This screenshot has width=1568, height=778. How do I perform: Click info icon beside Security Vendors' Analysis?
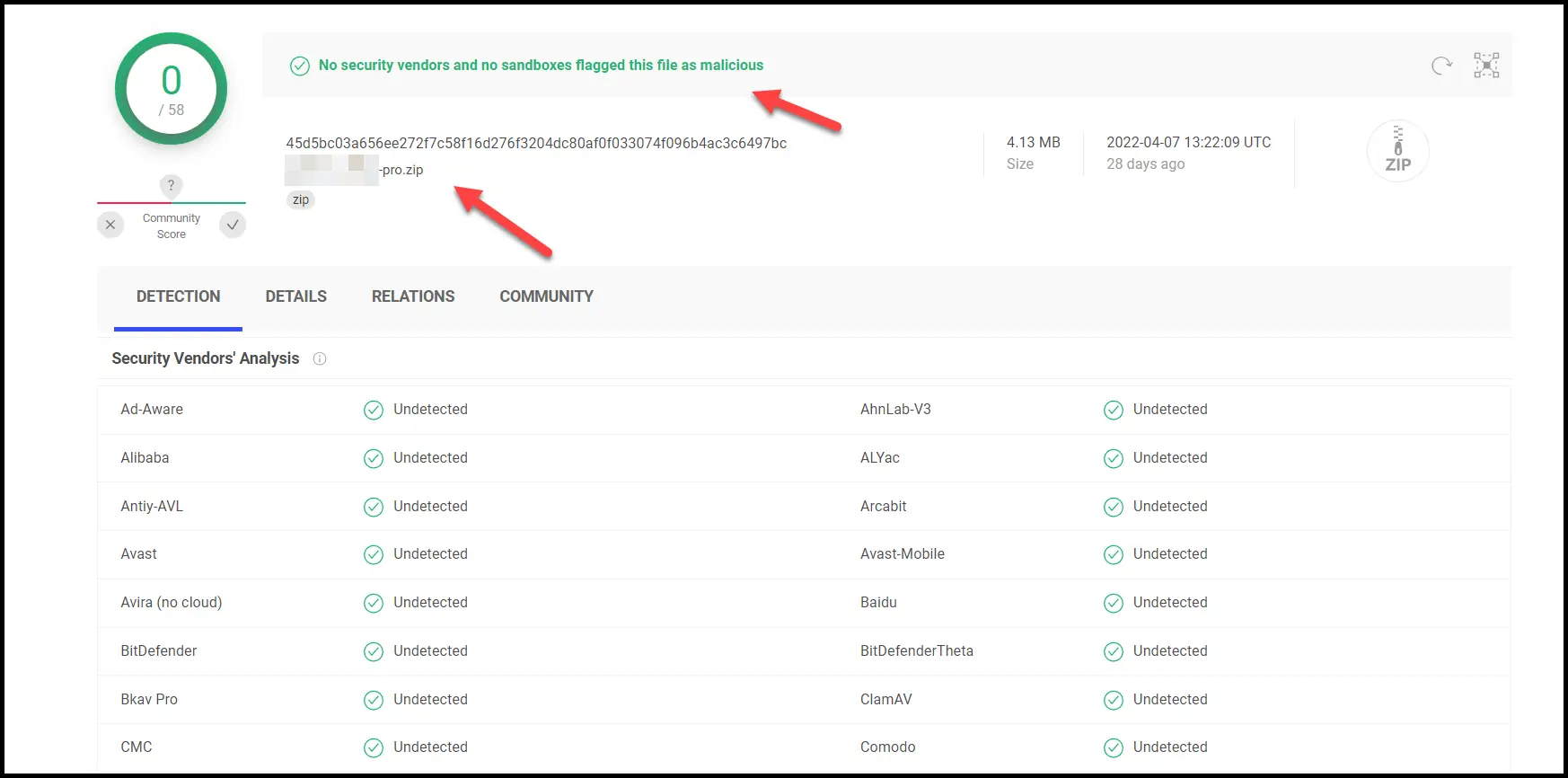tap(320, 358)
